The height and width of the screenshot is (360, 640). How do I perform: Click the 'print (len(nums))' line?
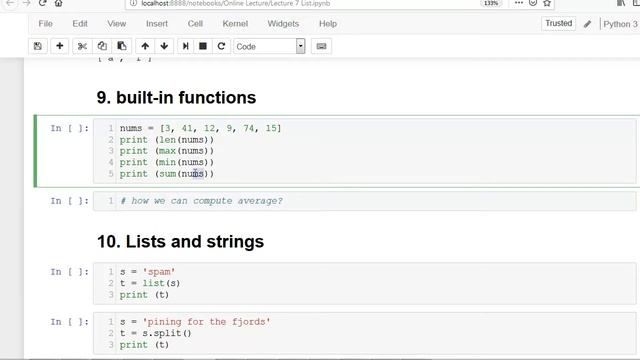click(x=167, y=140)
